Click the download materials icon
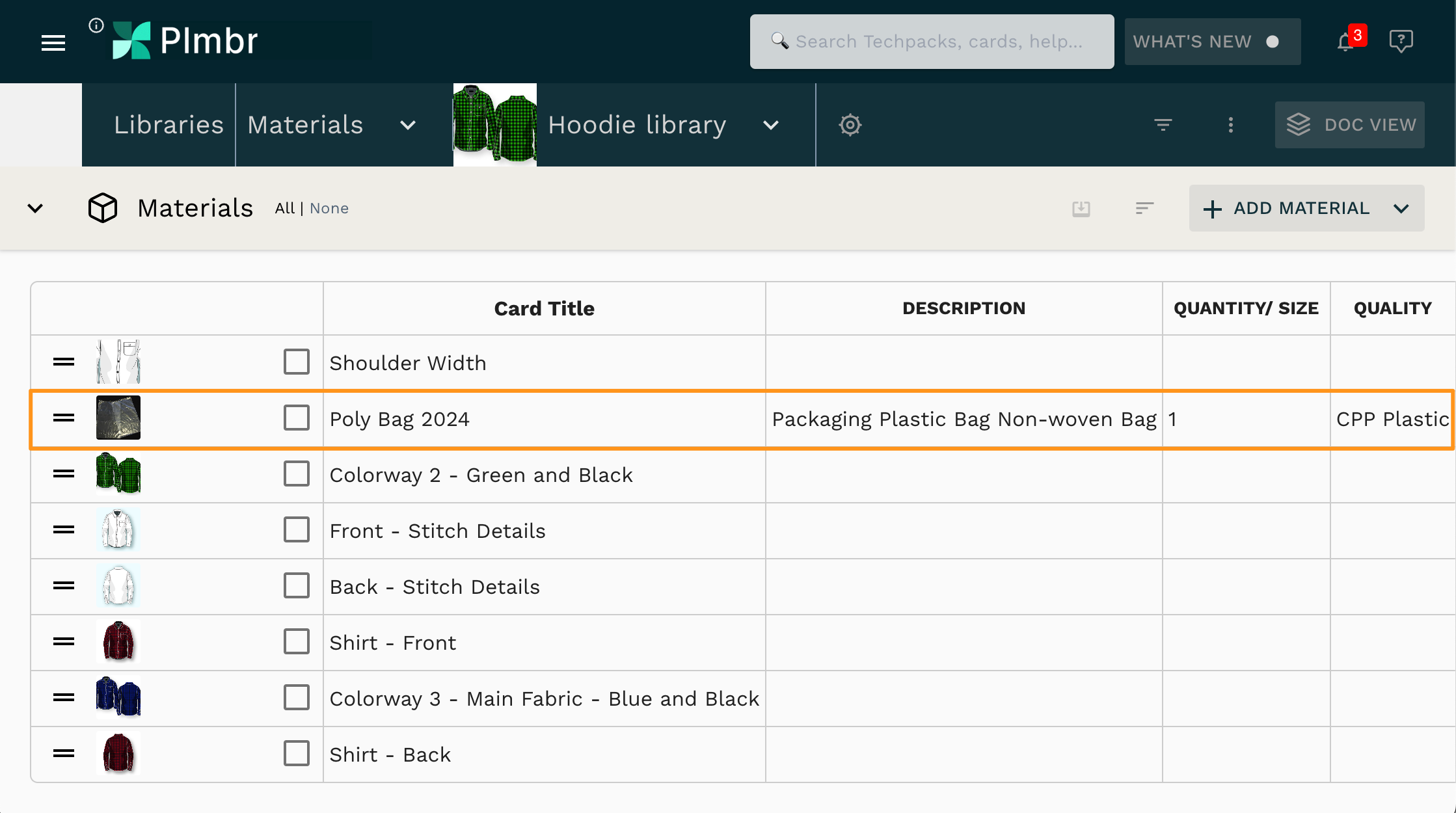 [1081, 209]
